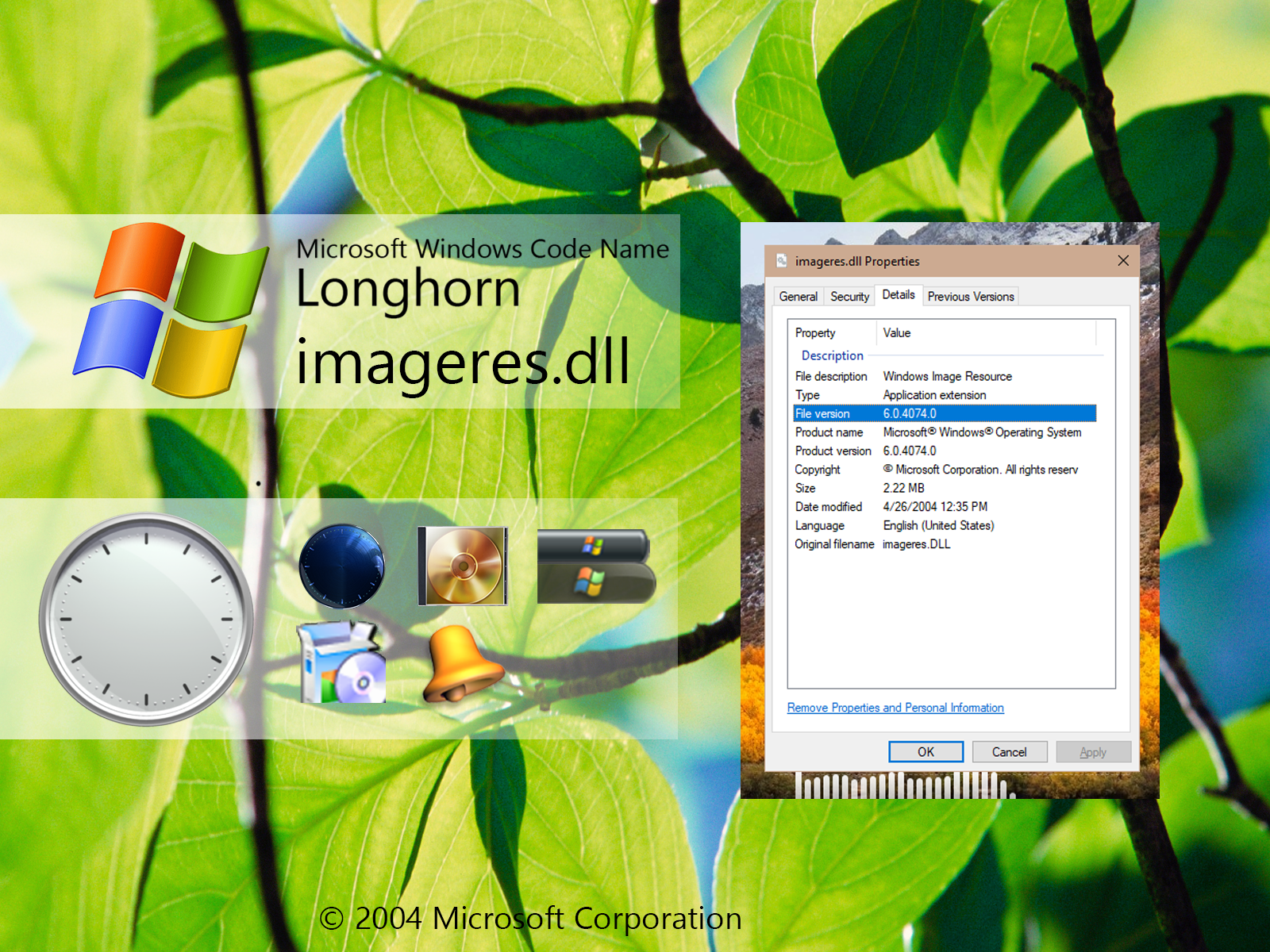The height and width of the screenshot is (952, 1270).
Task: Select the Product version row
Action: 945,451
